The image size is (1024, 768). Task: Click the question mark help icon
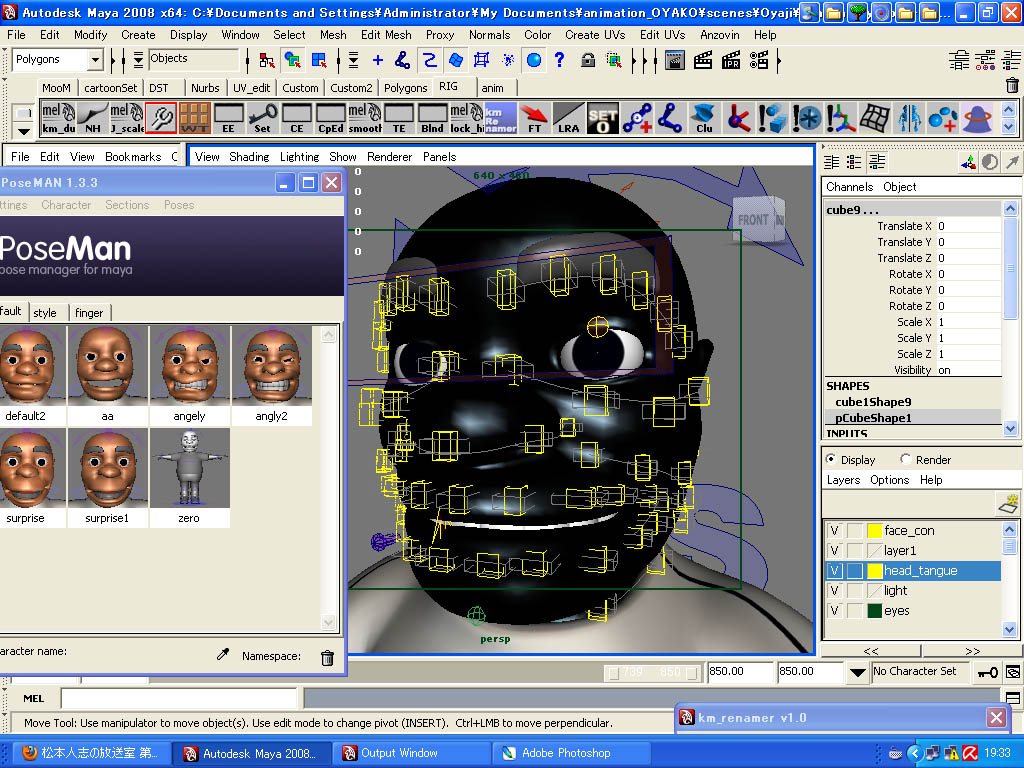560,60
